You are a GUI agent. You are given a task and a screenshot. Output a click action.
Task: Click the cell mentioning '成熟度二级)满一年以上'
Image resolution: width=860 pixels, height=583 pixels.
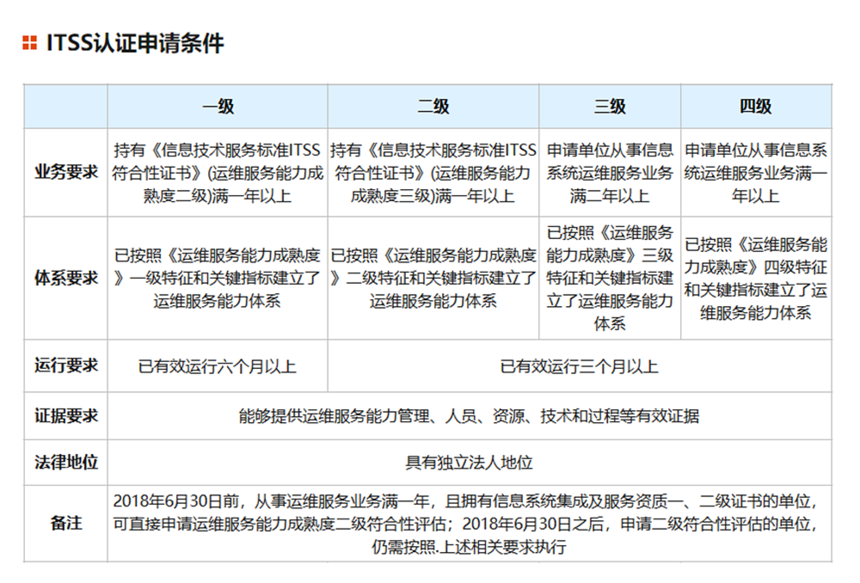pyautogui.click(x=218, y=173)
